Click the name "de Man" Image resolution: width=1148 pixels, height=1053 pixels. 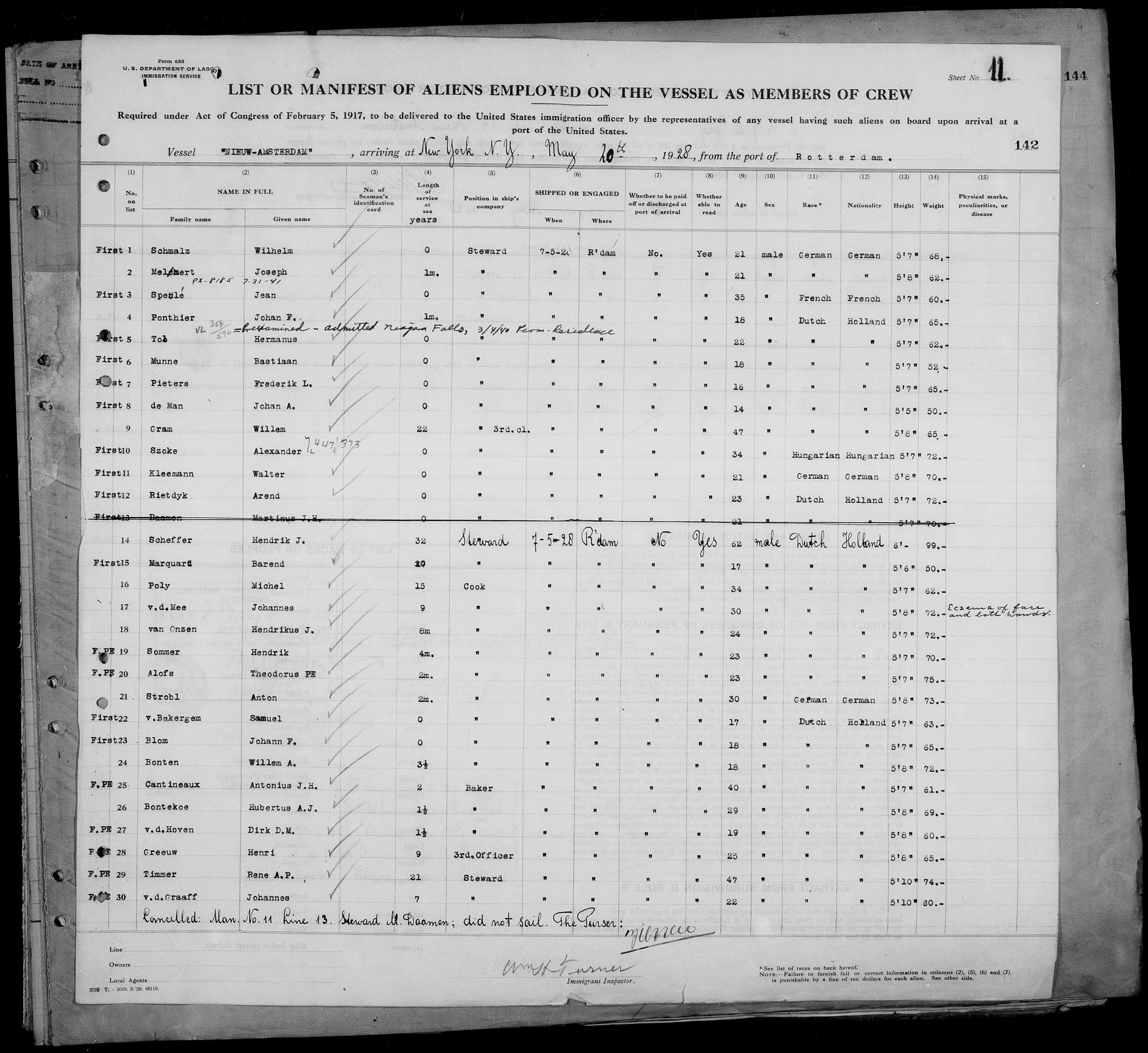(x=167, y=406)
